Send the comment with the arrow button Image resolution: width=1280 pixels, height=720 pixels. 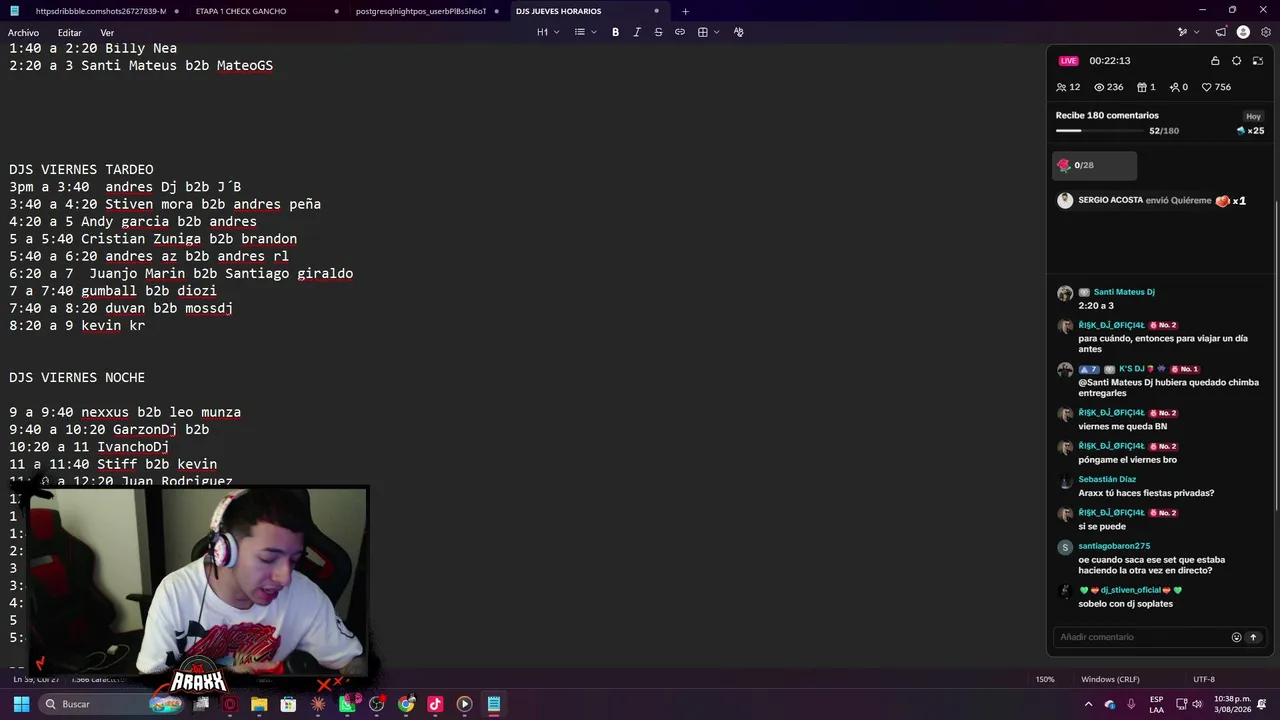pos(1253,637)
